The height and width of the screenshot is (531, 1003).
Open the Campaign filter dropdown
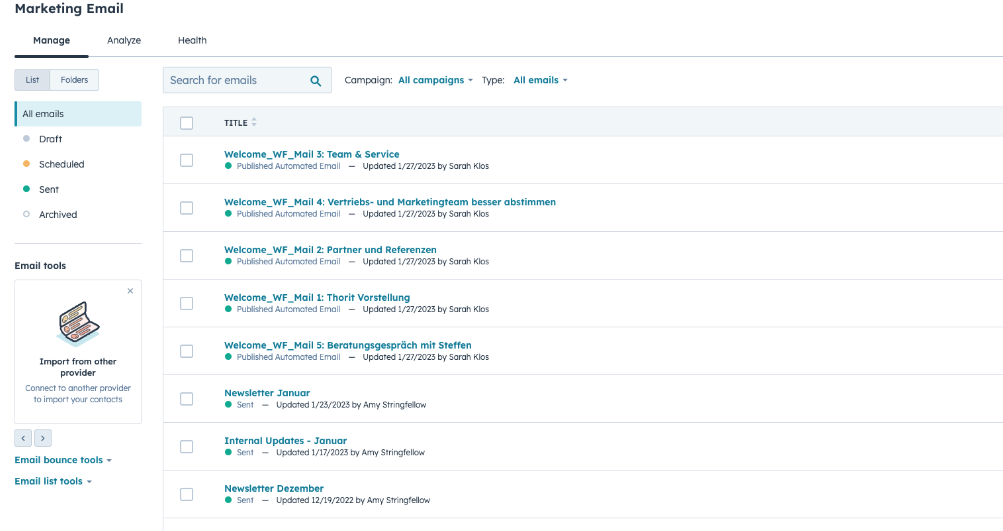coord(435,80)
